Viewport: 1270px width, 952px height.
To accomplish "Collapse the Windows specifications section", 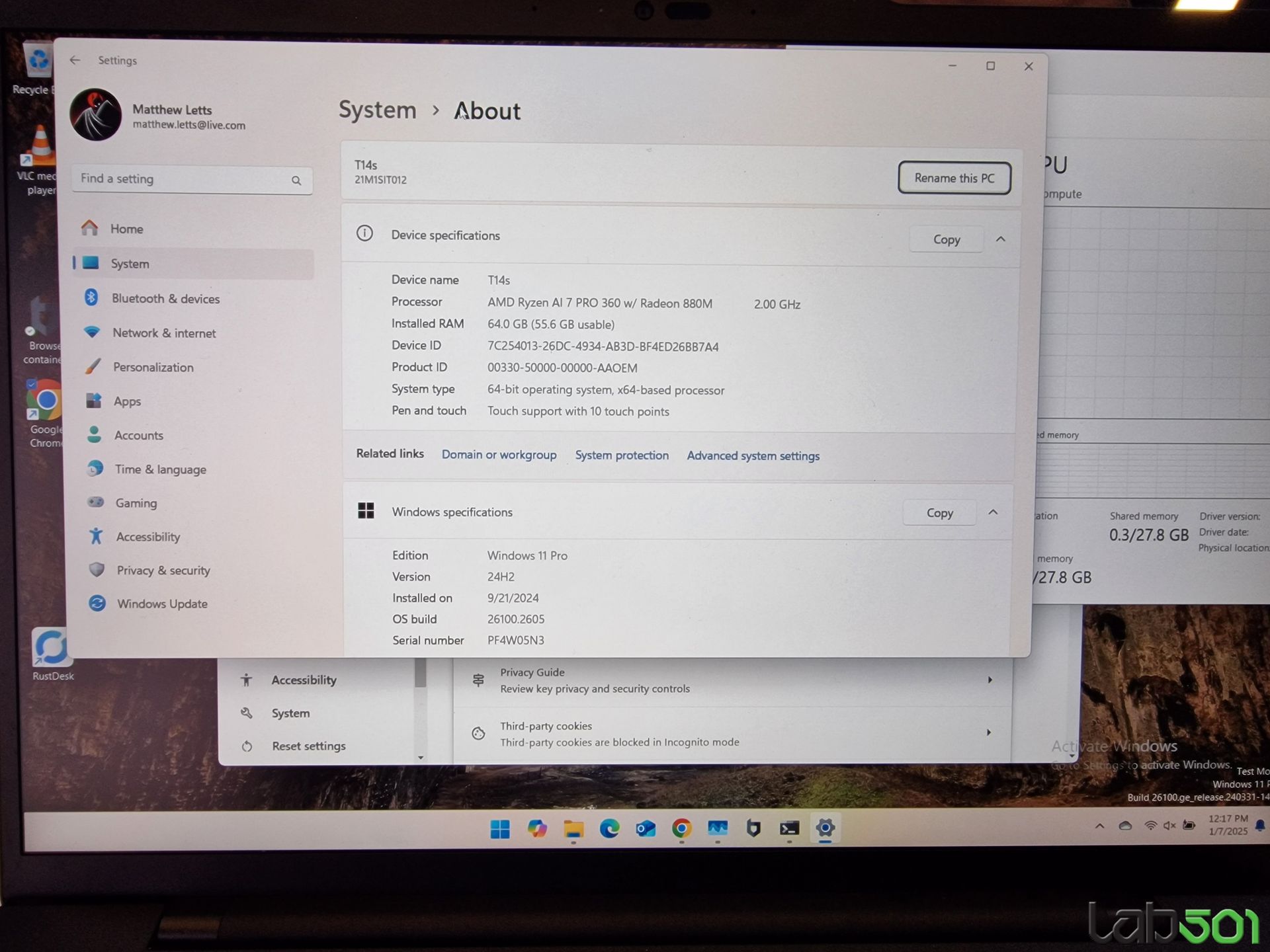I will pos(993,512).
